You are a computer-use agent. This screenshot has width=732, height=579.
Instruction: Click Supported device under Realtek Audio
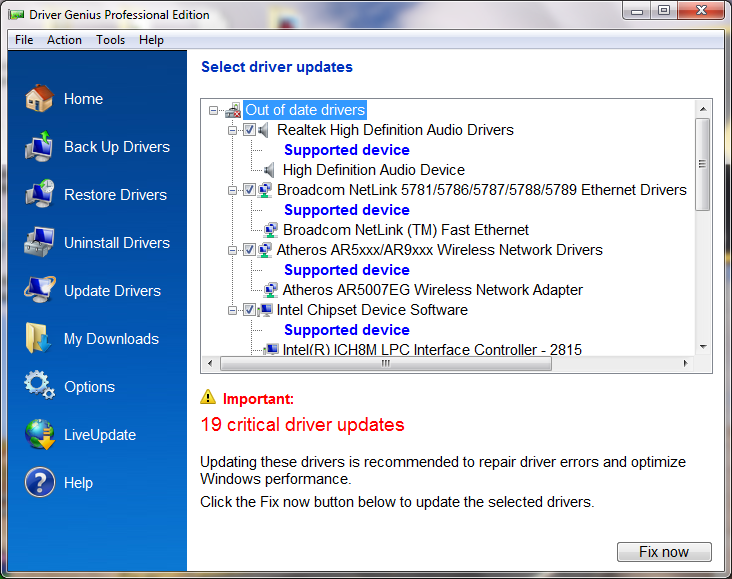[x=346, y=150]
